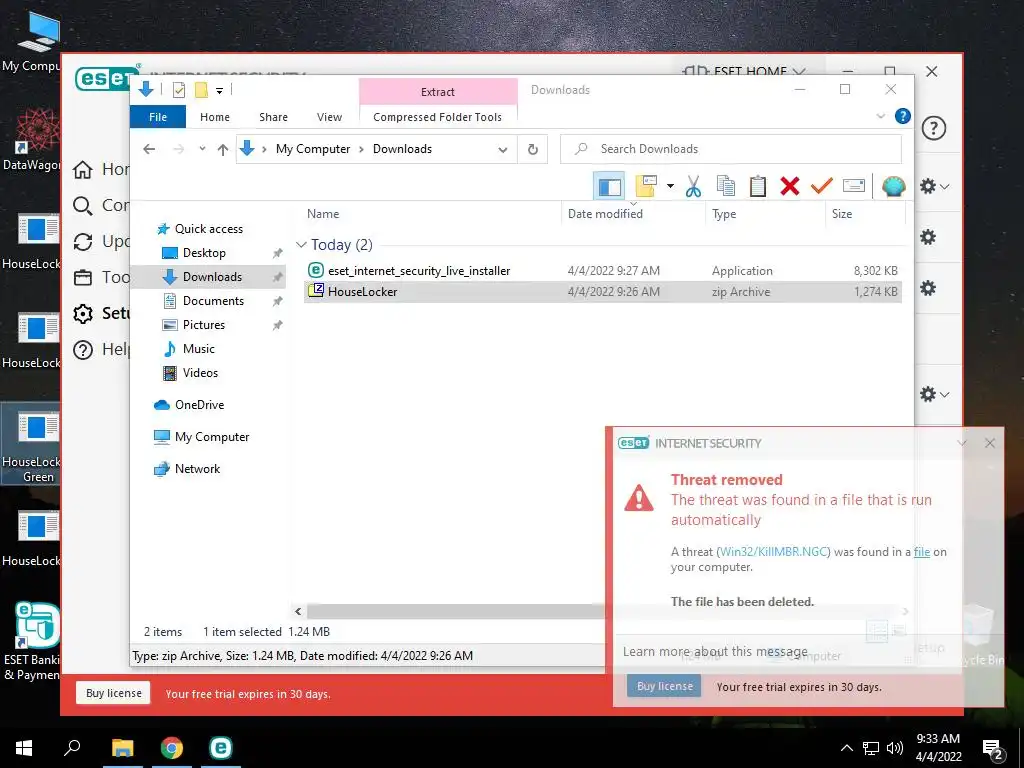Close the ESET threat notification
Viewport: 1024px width, 768px height.
(990, 443)
